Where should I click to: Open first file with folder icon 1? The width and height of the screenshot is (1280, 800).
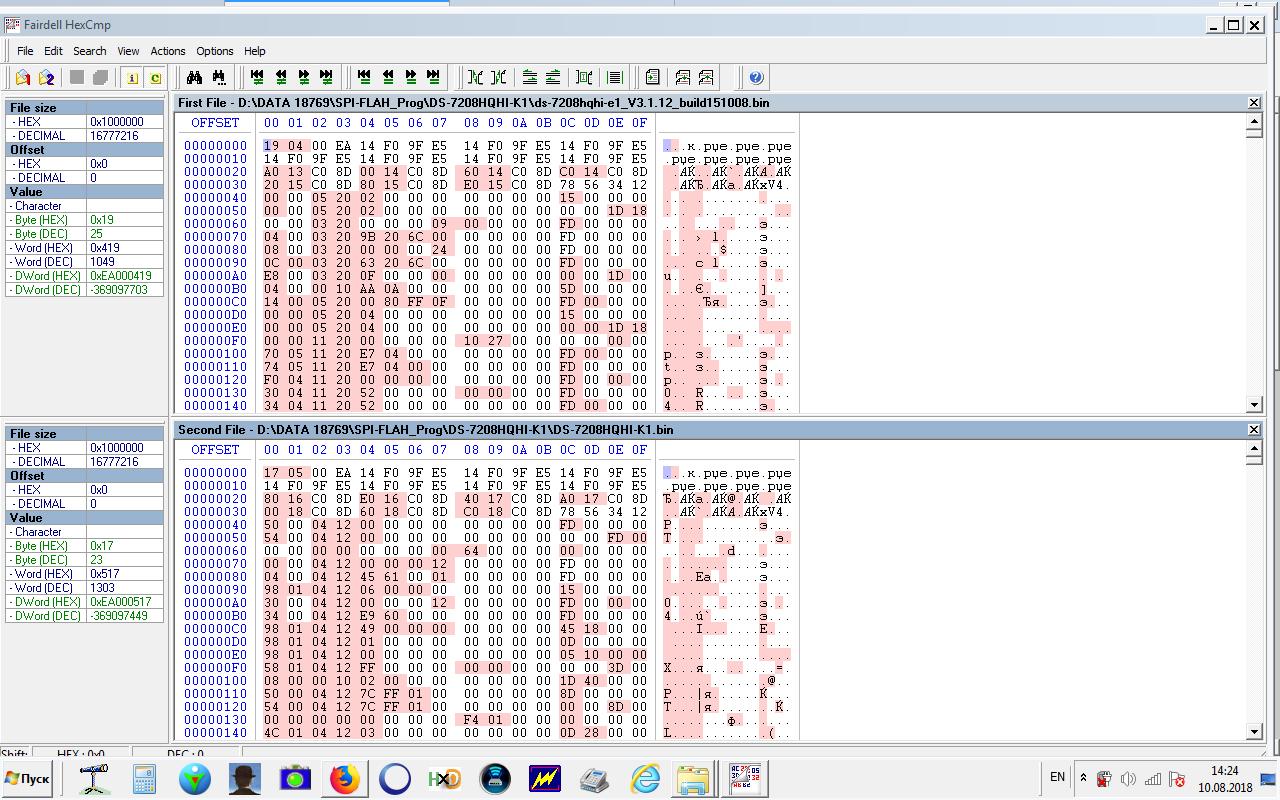click(23, 77)
